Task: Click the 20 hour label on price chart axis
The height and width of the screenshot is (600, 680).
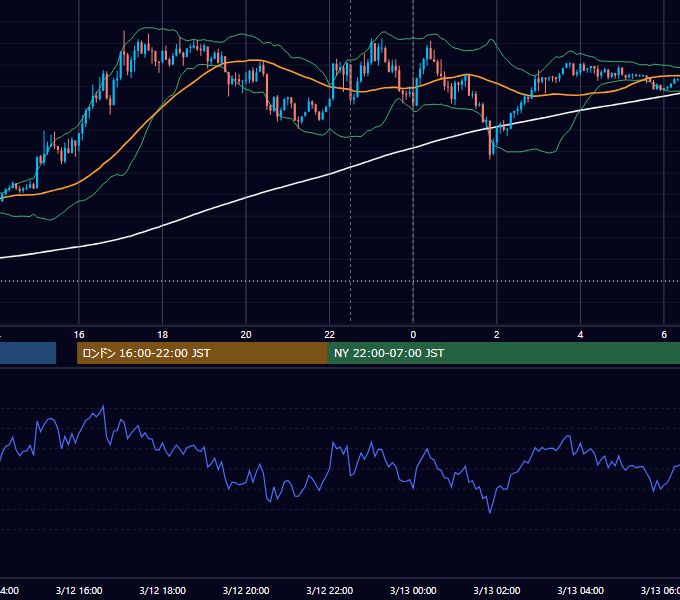Action: [246, 335]
